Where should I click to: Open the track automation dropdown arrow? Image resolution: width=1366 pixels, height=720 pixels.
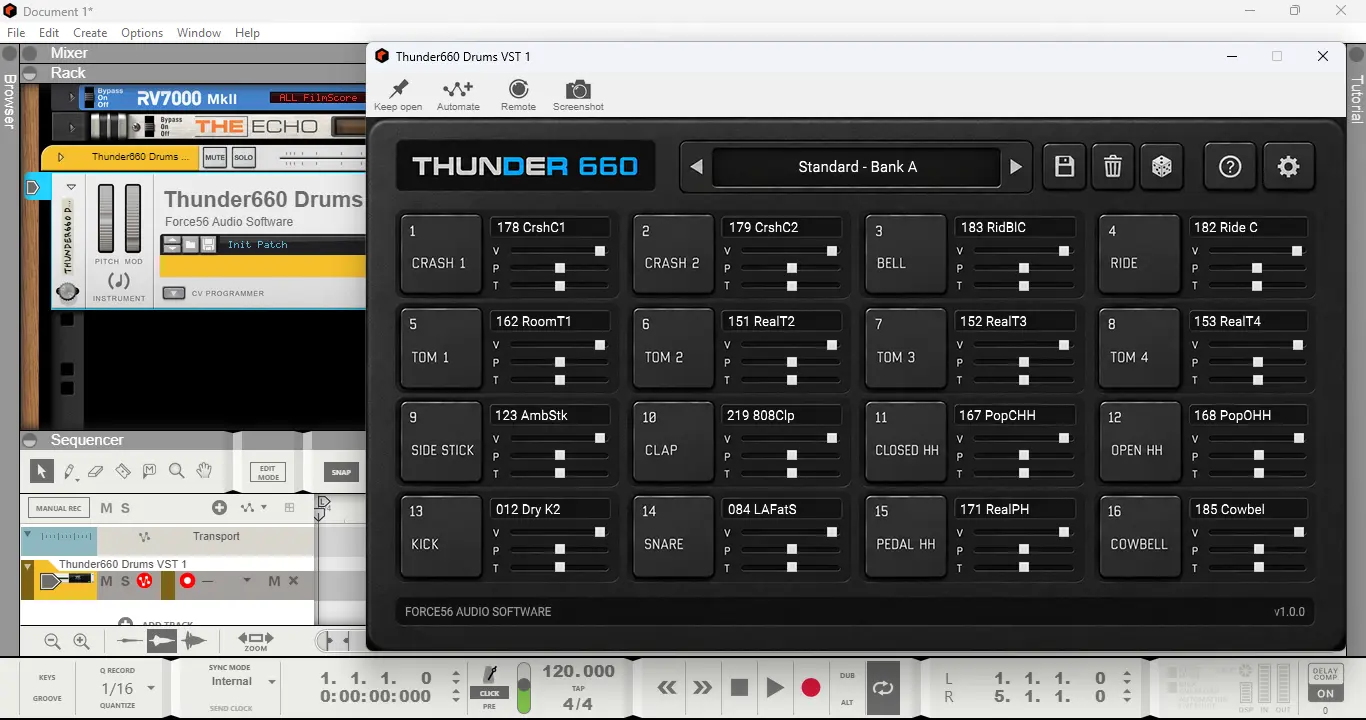click(264, 508)
